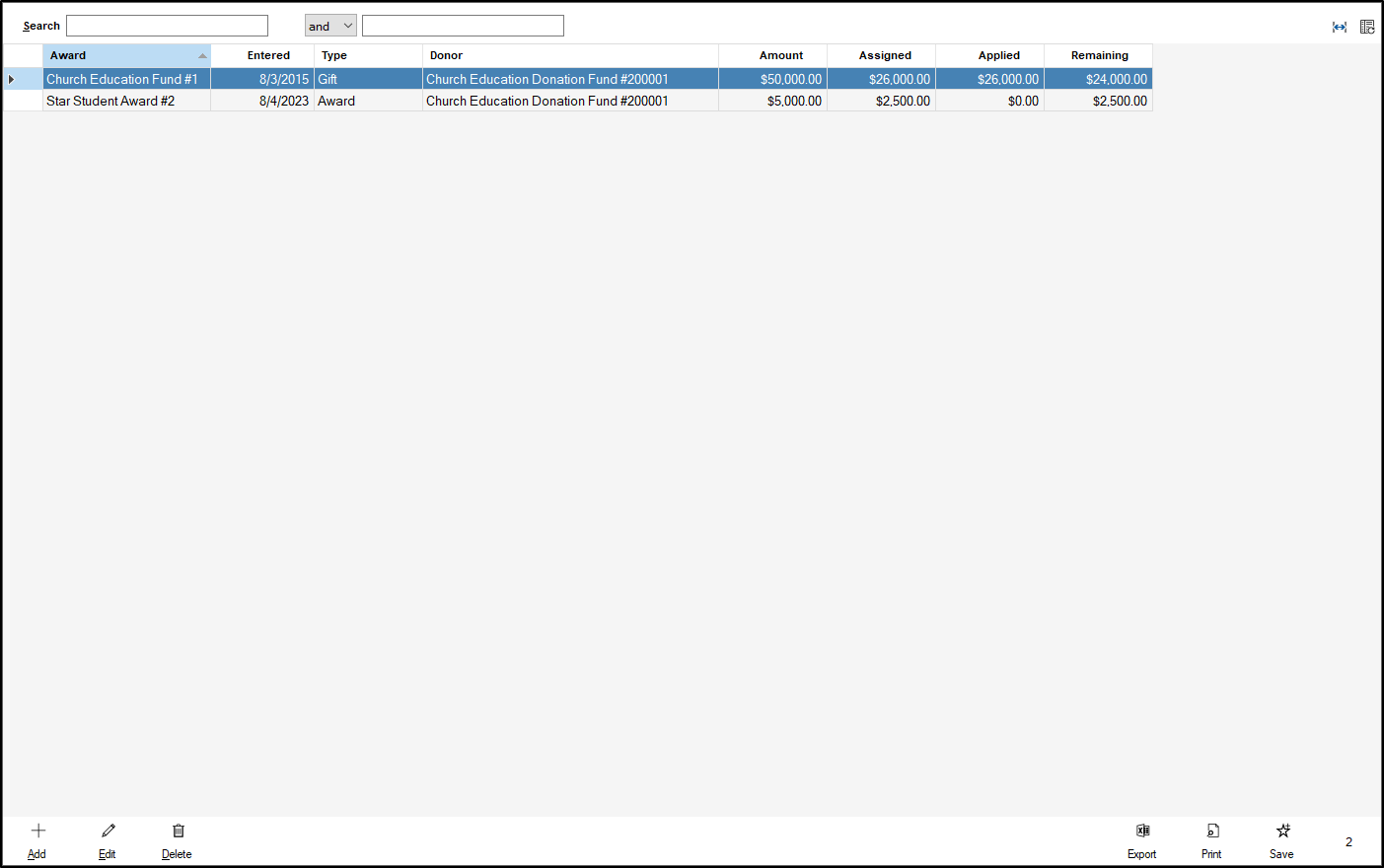Click the fit column widths icon
This screenshot has height=868, width=1384.
tap(1340, 27)
